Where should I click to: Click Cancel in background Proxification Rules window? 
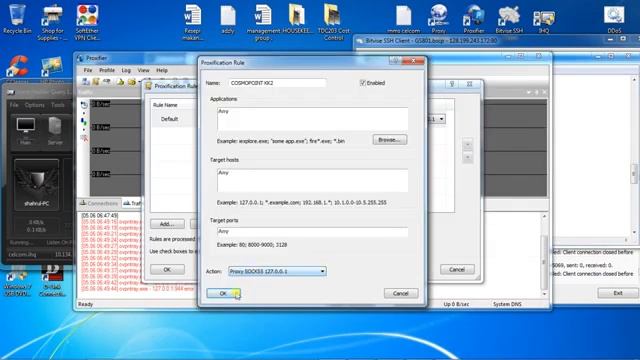(x=457, y=269)
